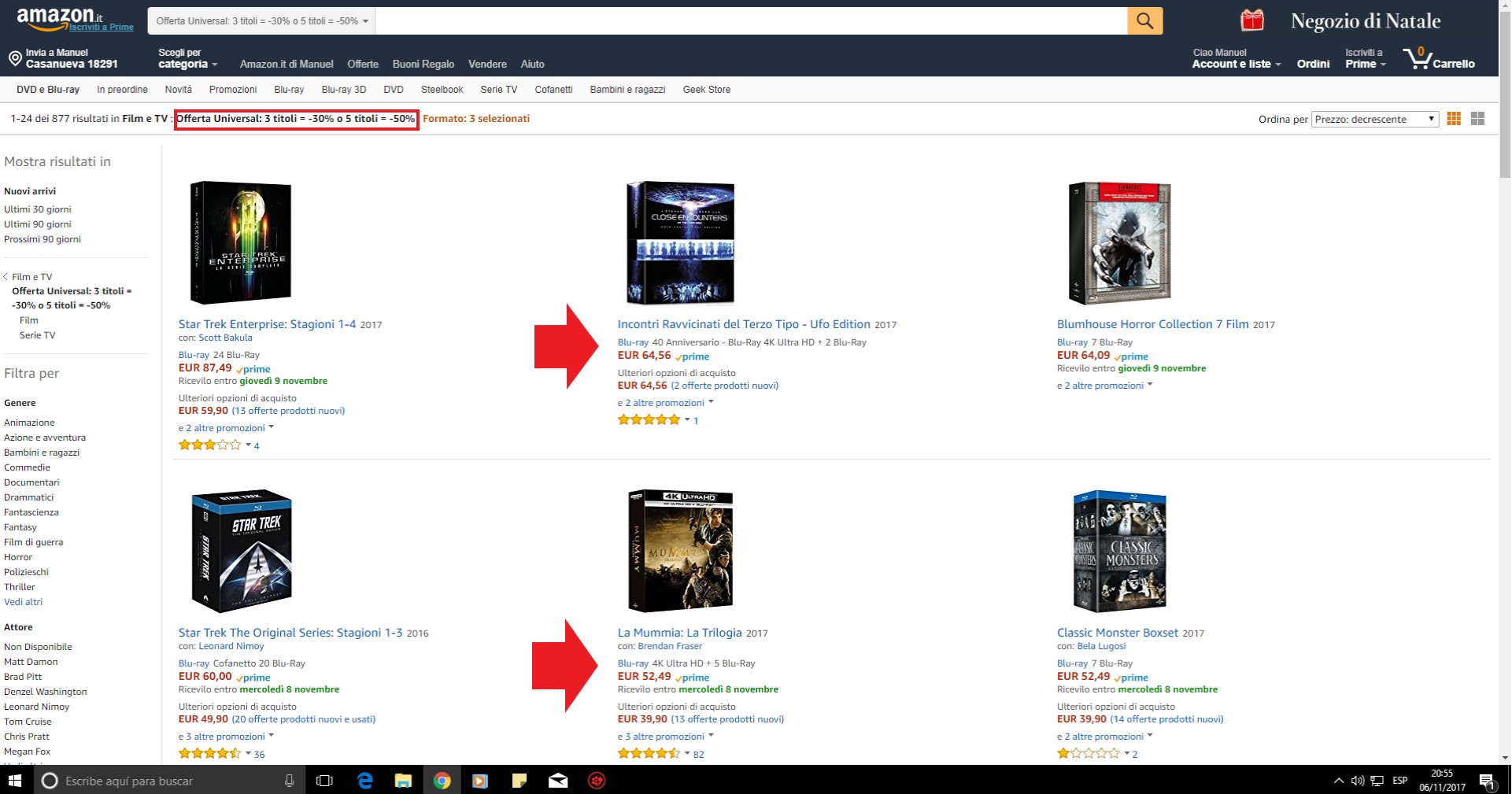The width and height of the screenshot is (1512, 794).
Task: Expand 'Account e liste' menu
Action: (1236, 65)
